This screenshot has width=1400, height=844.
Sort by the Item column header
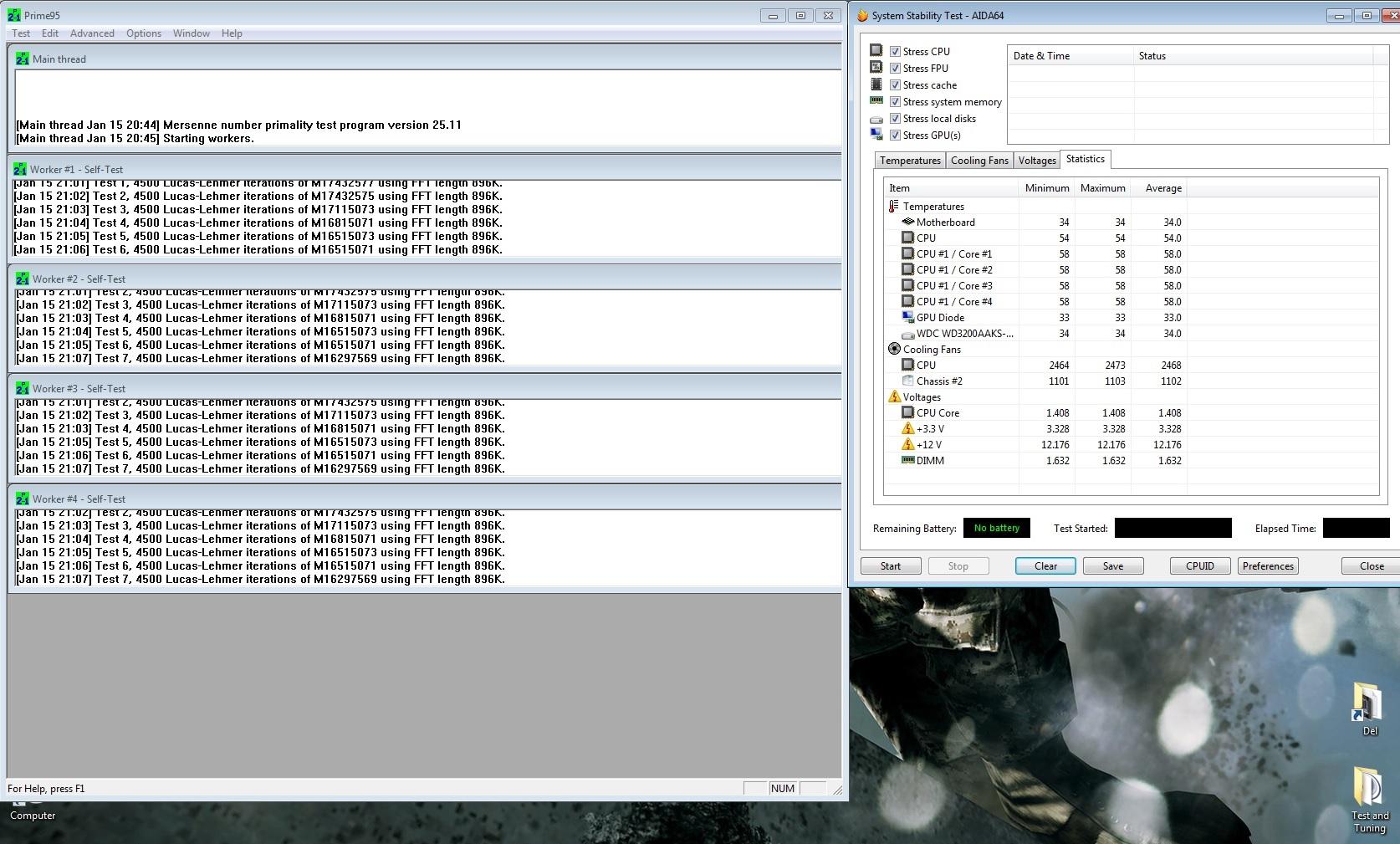pos(951,188)
